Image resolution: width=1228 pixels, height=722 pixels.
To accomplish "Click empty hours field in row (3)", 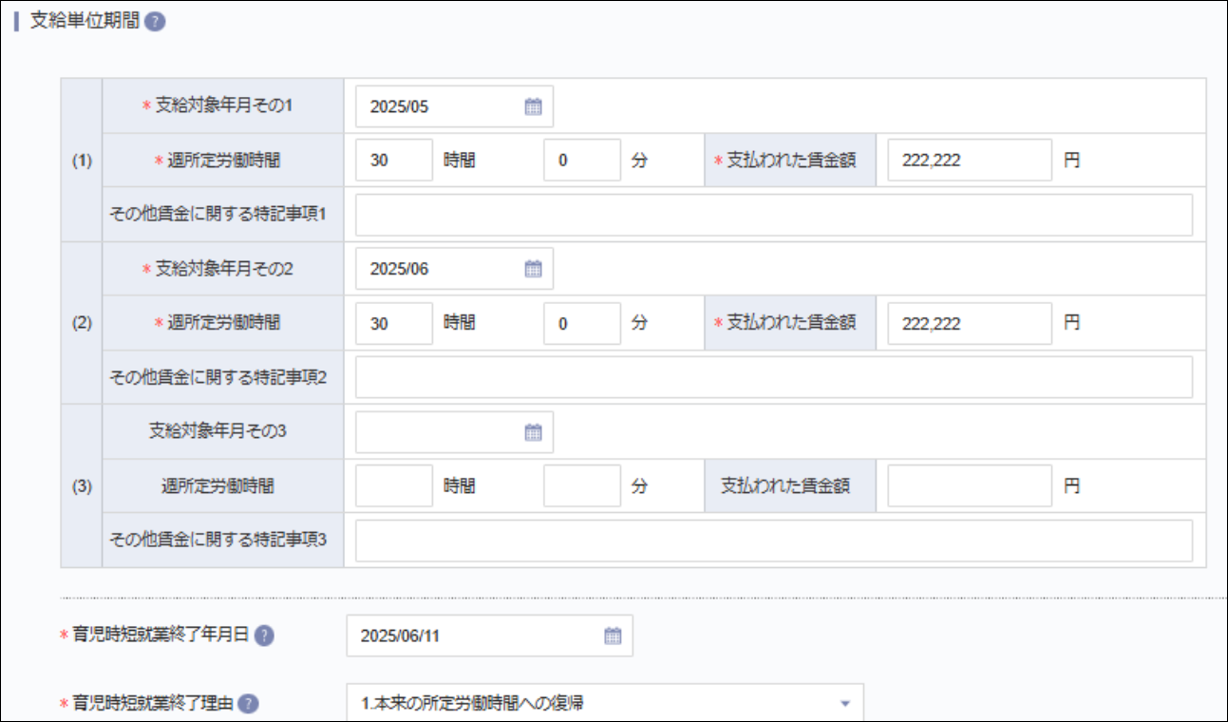I will pos(392,485).
